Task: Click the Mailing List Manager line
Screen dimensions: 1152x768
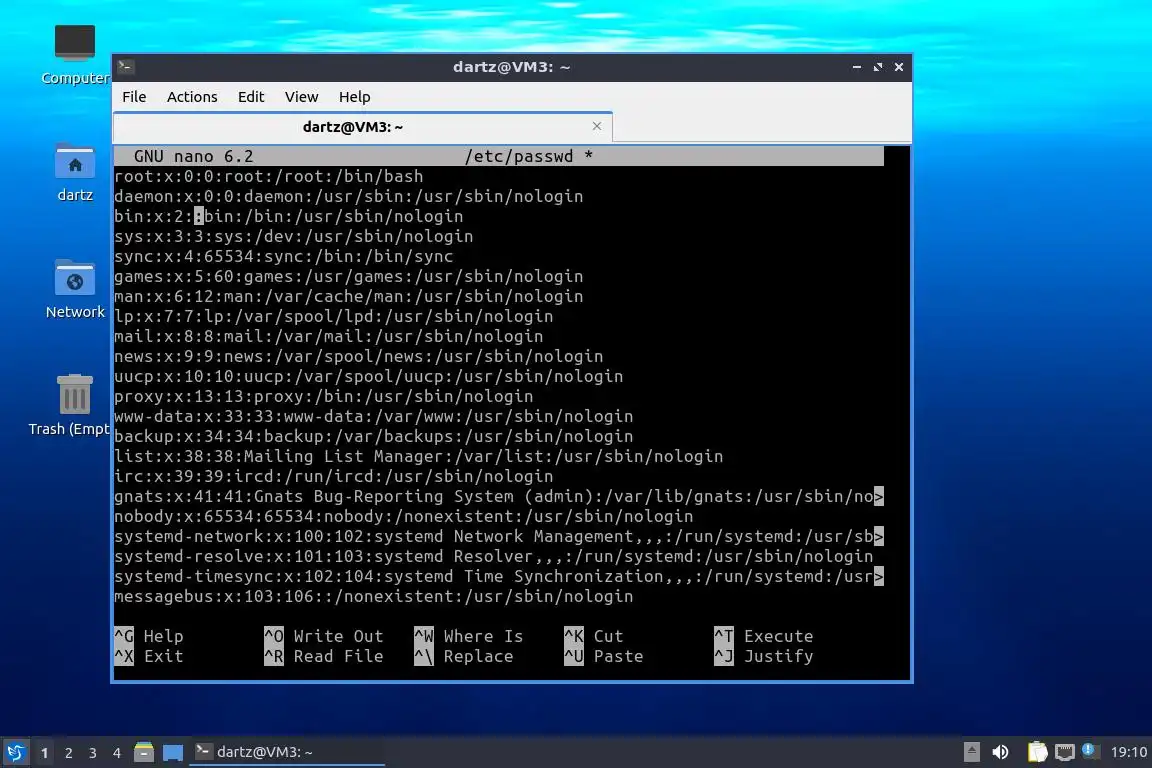Action: pos(419,456)
